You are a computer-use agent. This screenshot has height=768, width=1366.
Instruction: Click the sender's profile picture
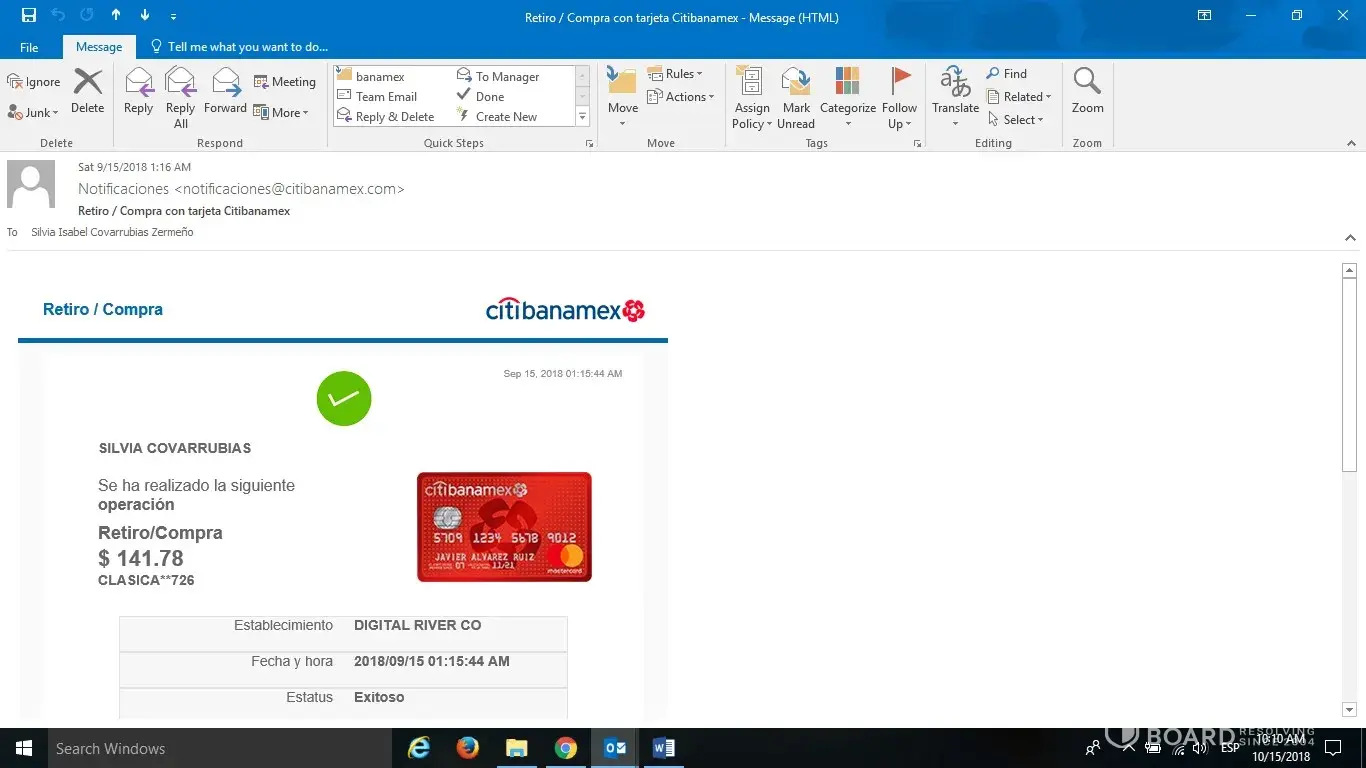click(31, 184)
